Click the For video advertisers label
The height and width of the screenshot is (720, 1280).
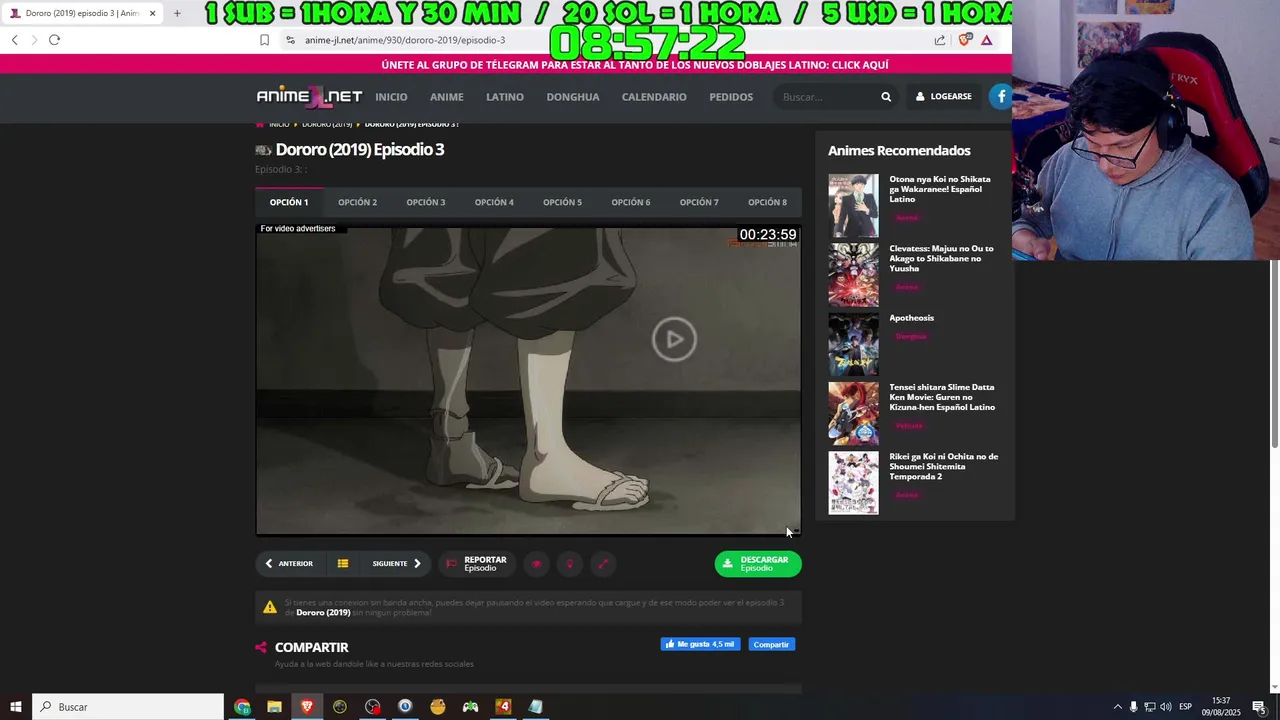298,229
